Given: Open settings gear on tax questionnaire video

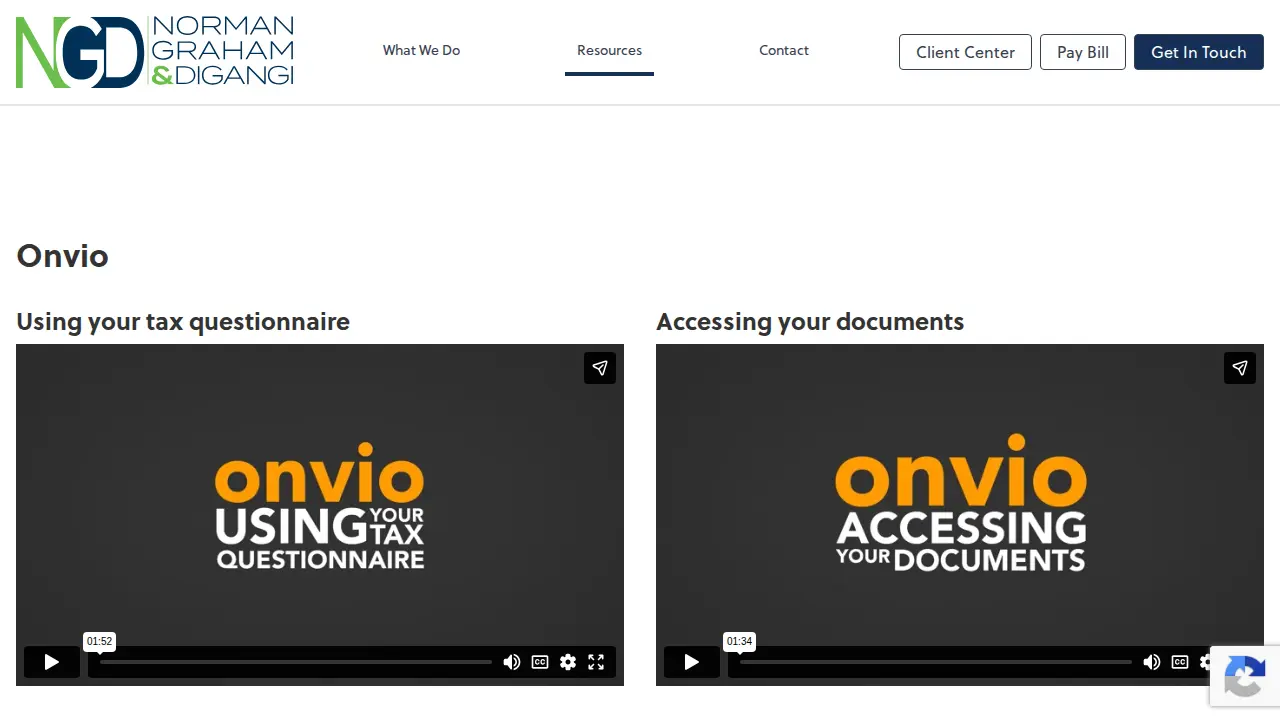Looking at the screenshot, I should coord(568,662).
